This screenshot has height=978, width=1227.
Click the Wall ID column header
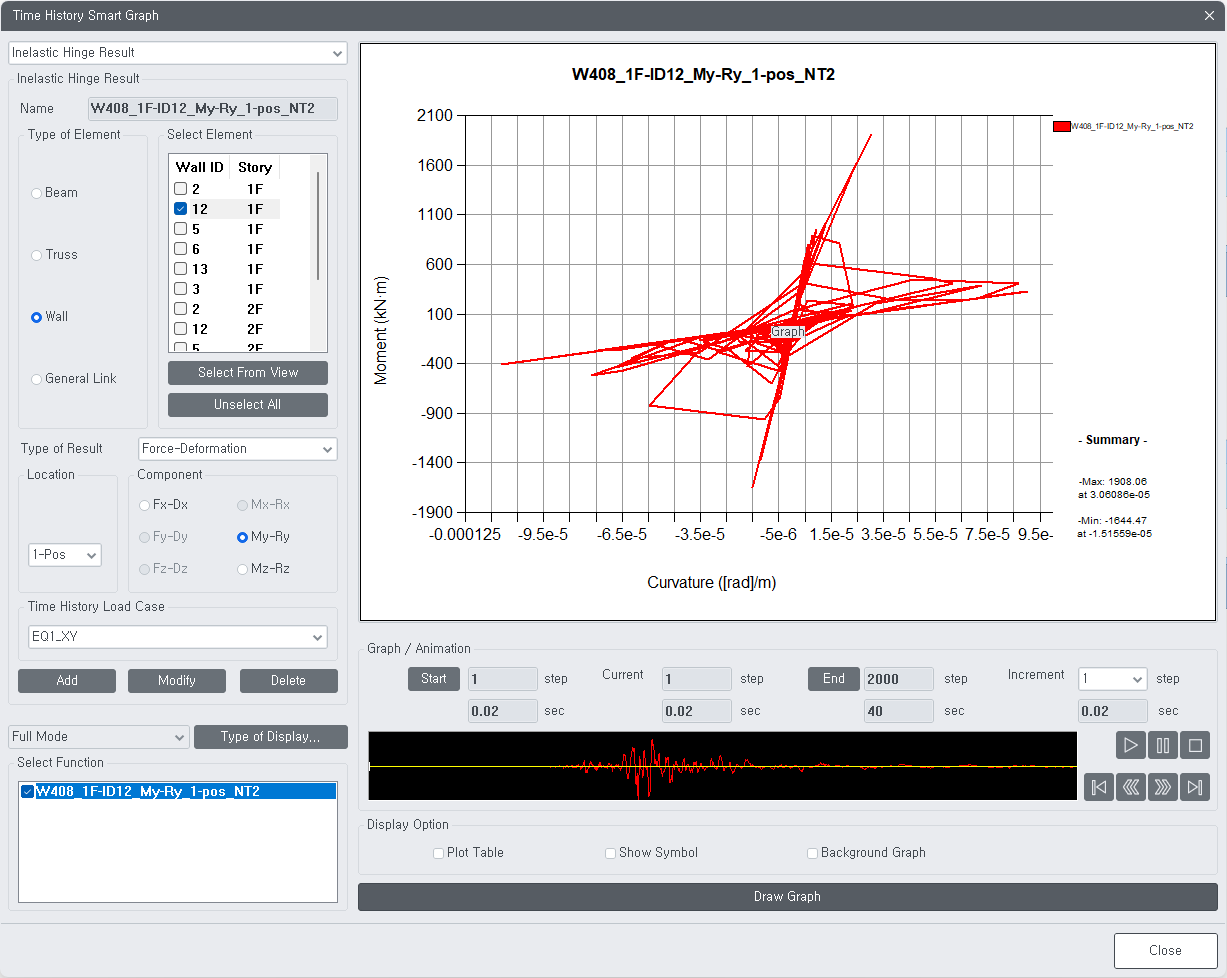point(200,167)
